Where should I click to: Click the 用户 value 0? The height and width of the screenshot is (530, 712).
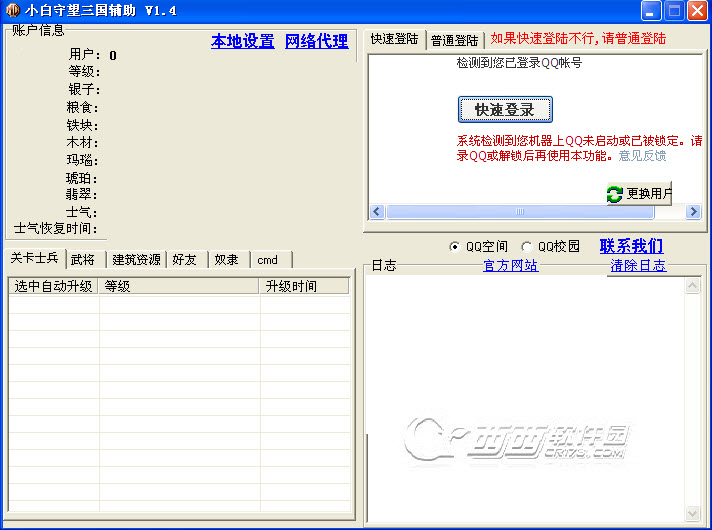113,55
